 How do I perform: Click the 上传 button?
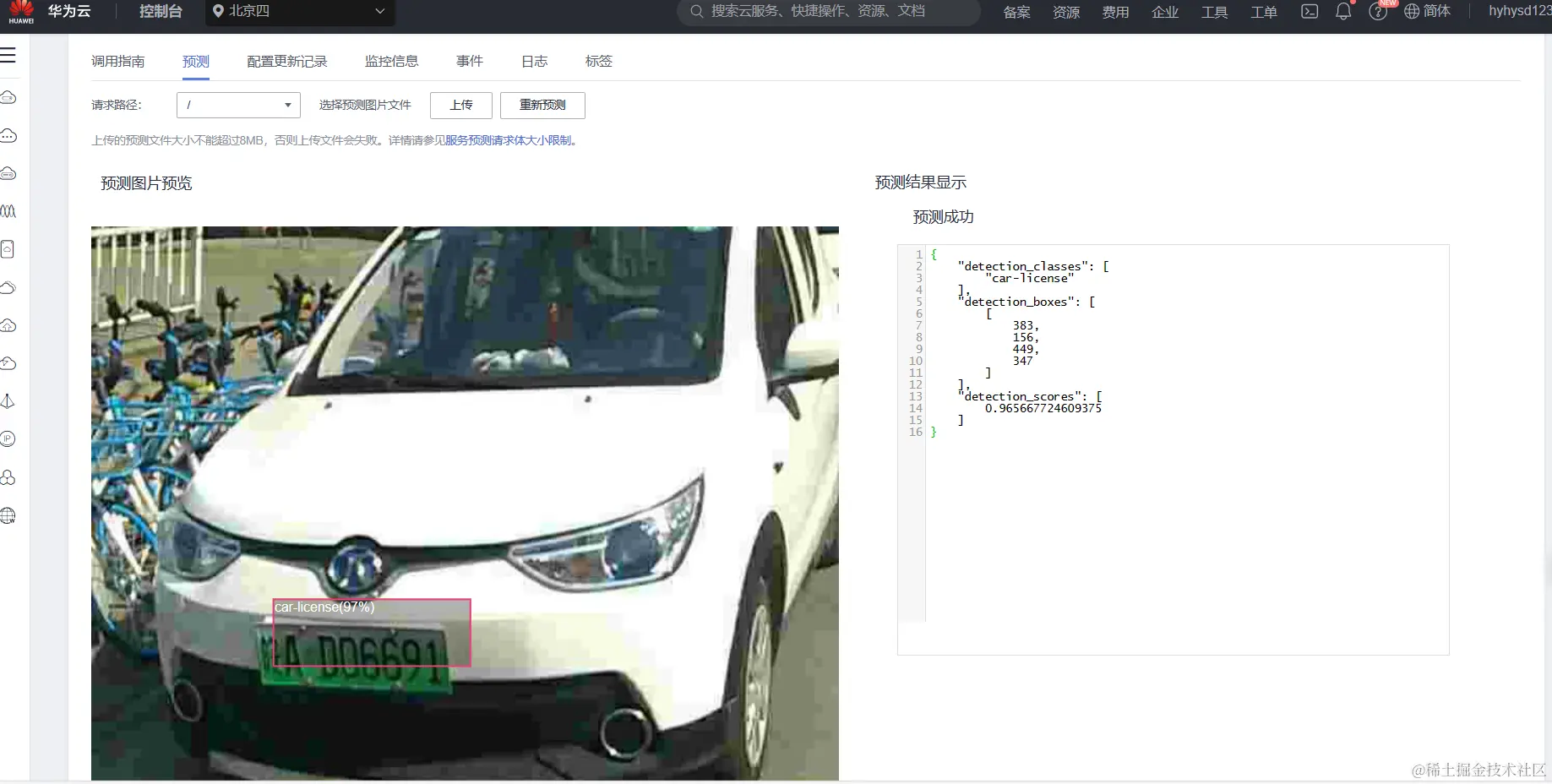[461, 105]
